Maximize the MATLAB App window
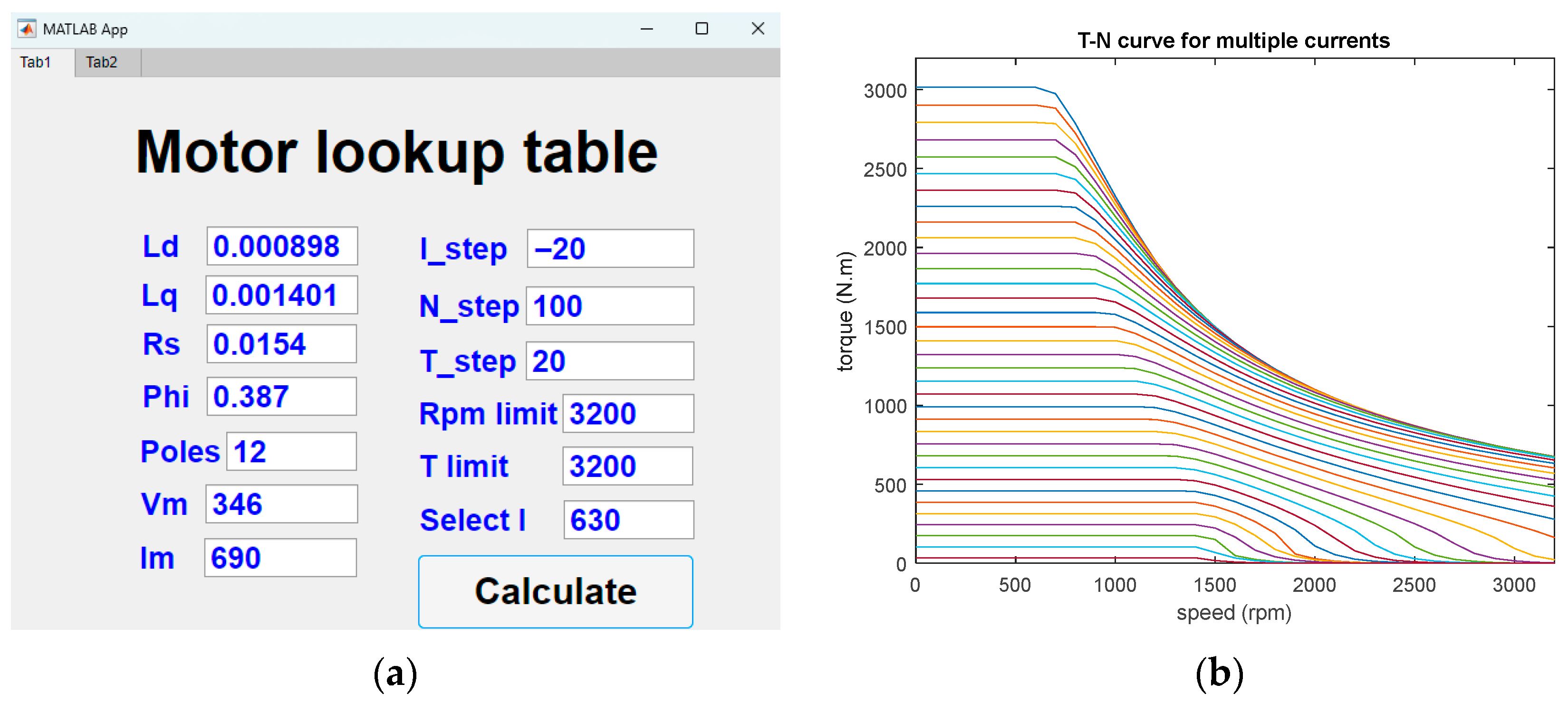Viewport: 1568px width, 703px height. pyautogui.click(x=701, y=28)
